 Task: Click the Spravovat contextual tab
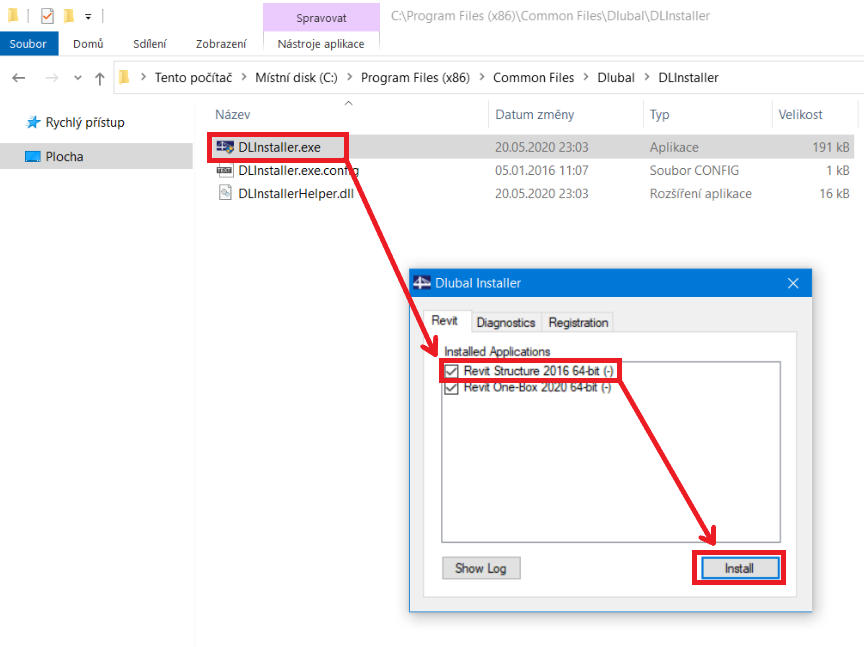click(321, 18)
